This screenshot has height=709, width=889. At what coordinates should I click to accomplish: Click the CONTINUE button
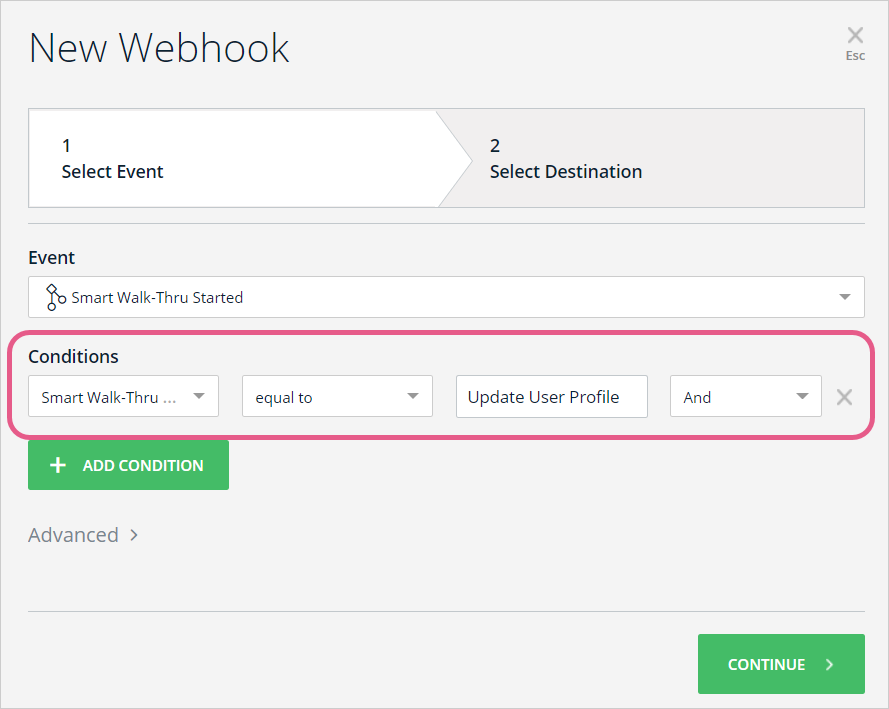click(781, 664)
